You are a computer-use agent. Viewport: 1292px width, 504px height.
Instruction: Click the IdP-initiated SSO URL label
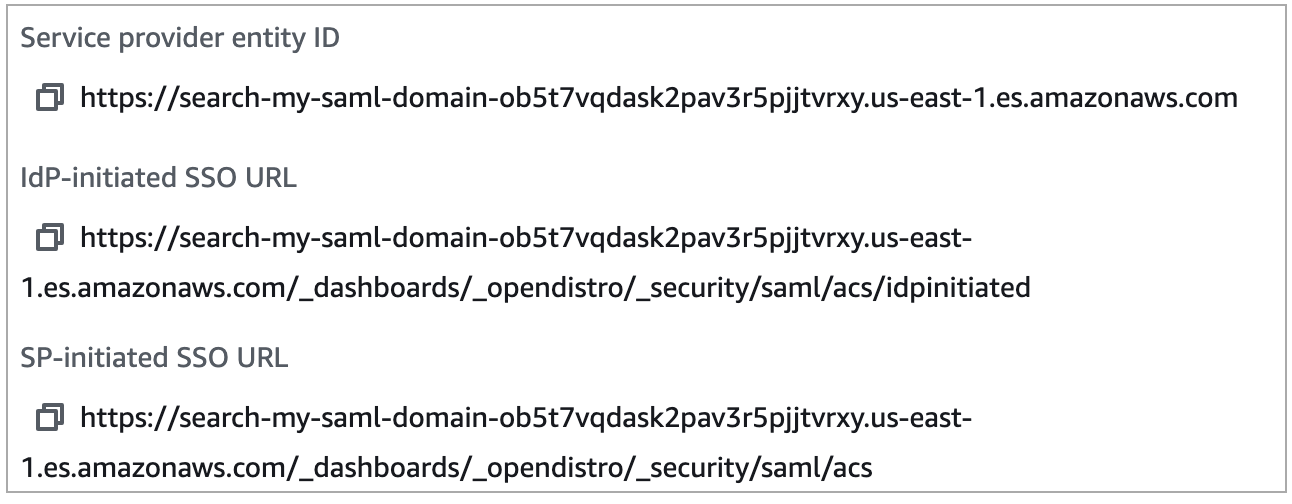[158, 180]
